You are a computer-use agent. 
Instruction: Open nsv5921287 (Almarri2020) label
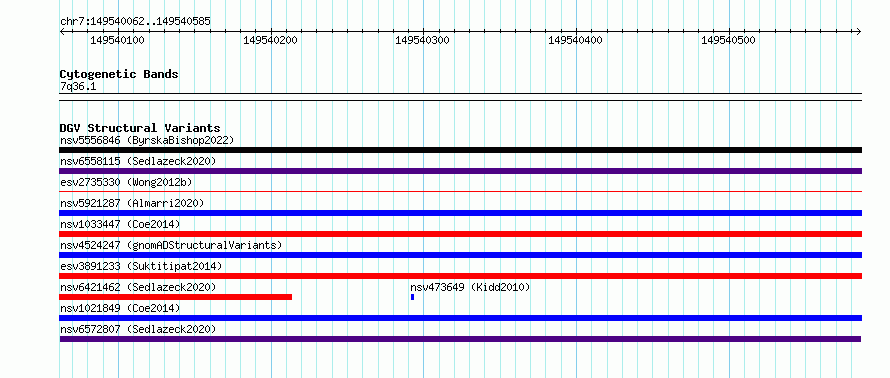click(132, 203)
